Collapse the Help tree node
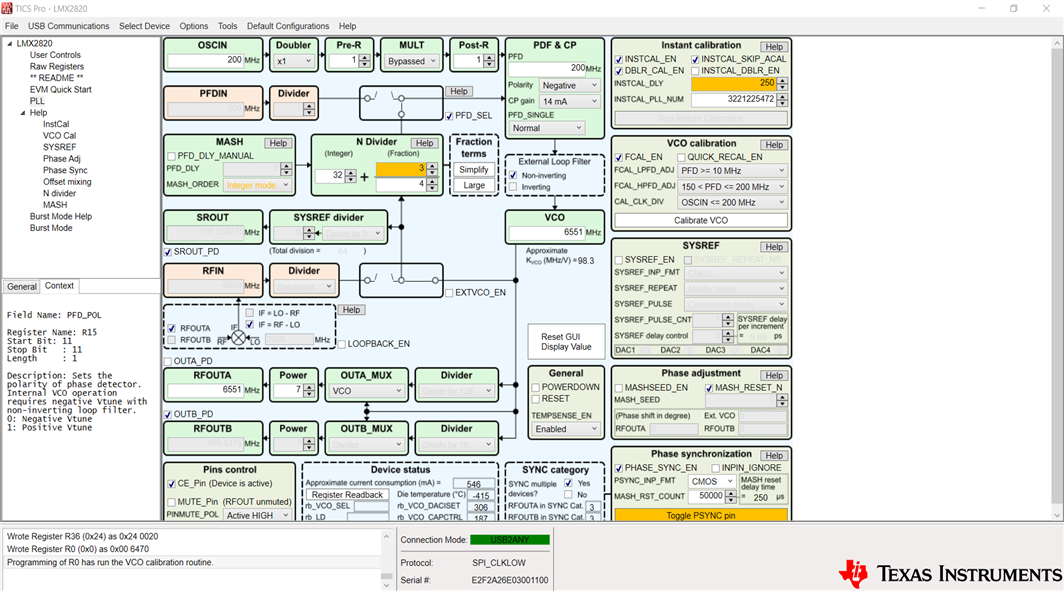The width and height of the screenshot is (1064, 591). point(22,113)
